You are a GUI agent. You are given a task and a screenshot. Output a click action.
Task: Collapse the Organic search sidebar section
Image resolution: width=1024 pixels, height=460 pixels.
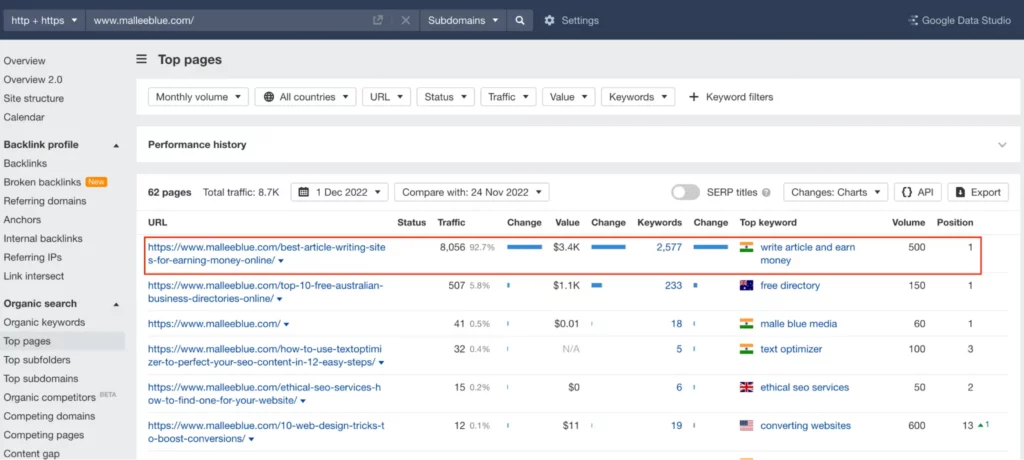tap(116, 304)
